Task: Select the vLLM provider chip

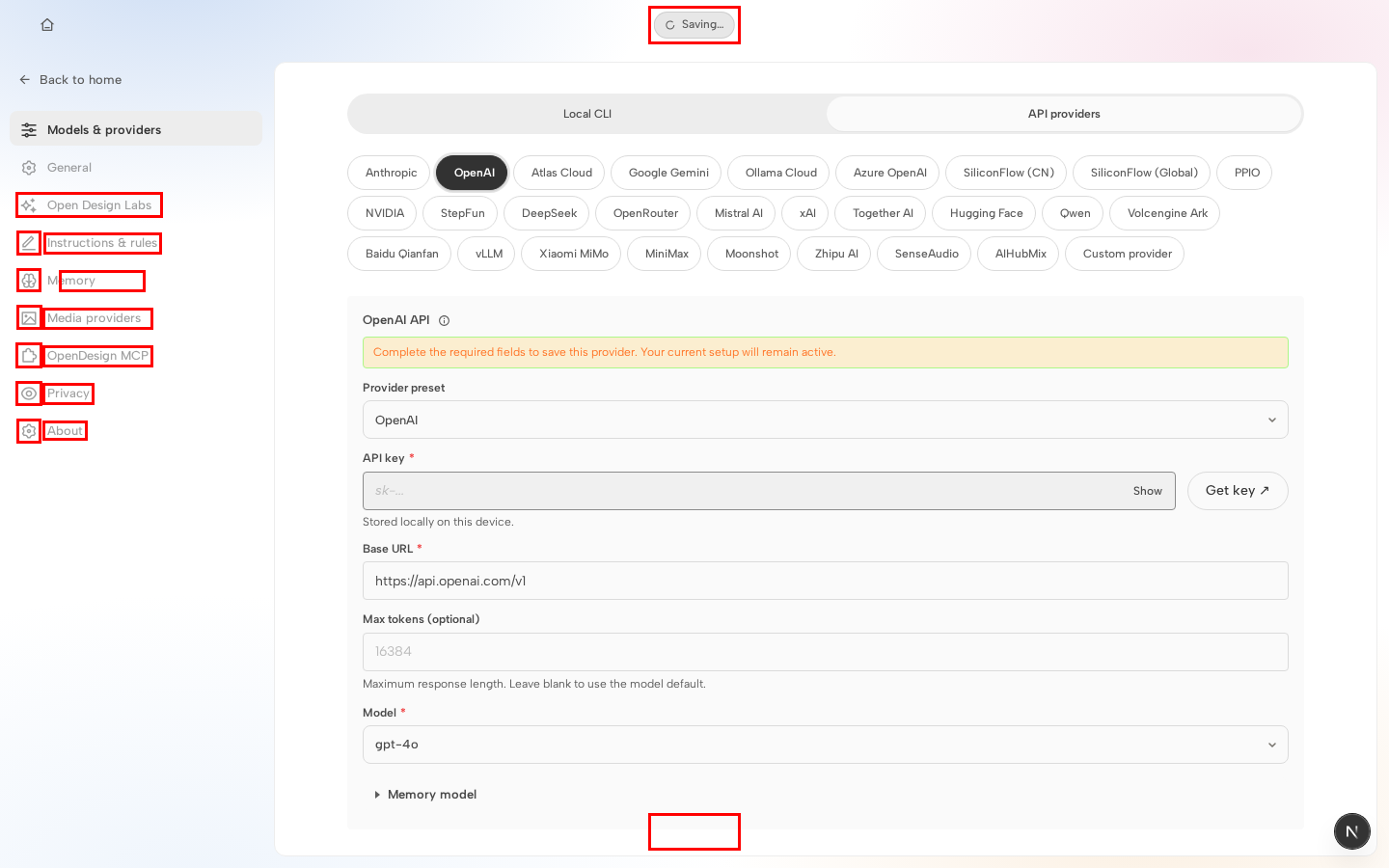Action: [488, 254]
